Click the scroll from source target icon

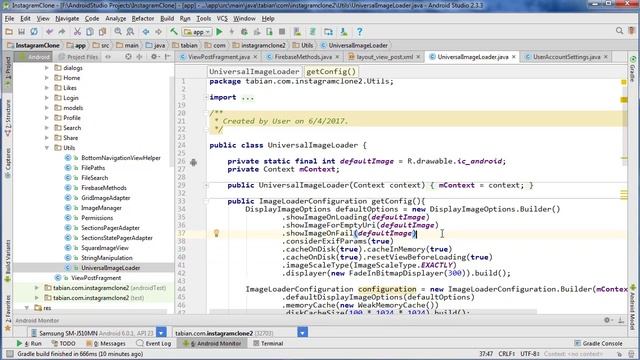[x=128, y=57]
